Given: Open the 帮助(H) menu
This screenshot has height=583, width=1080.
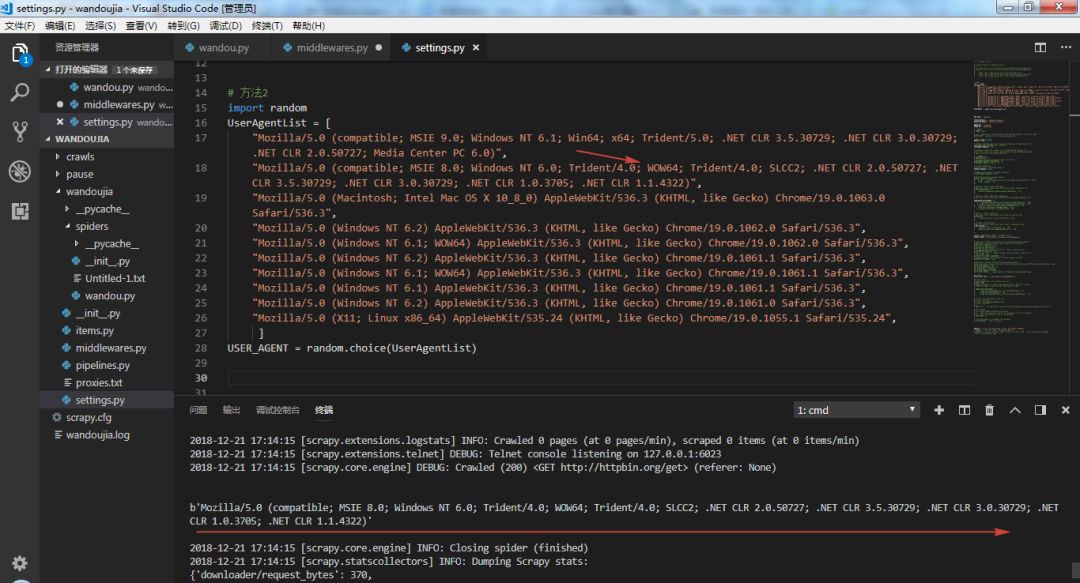Looking at the screenshot, I should [308, 25].
